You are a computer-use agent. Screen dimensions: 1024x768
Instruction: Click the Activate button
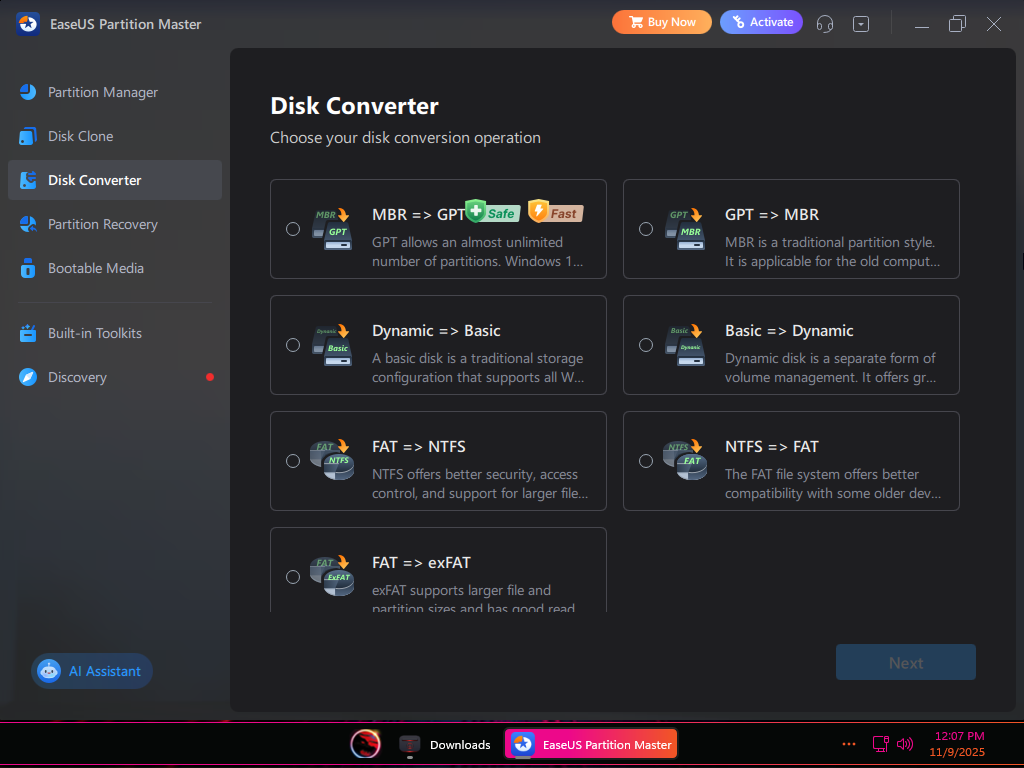[761, 22]
